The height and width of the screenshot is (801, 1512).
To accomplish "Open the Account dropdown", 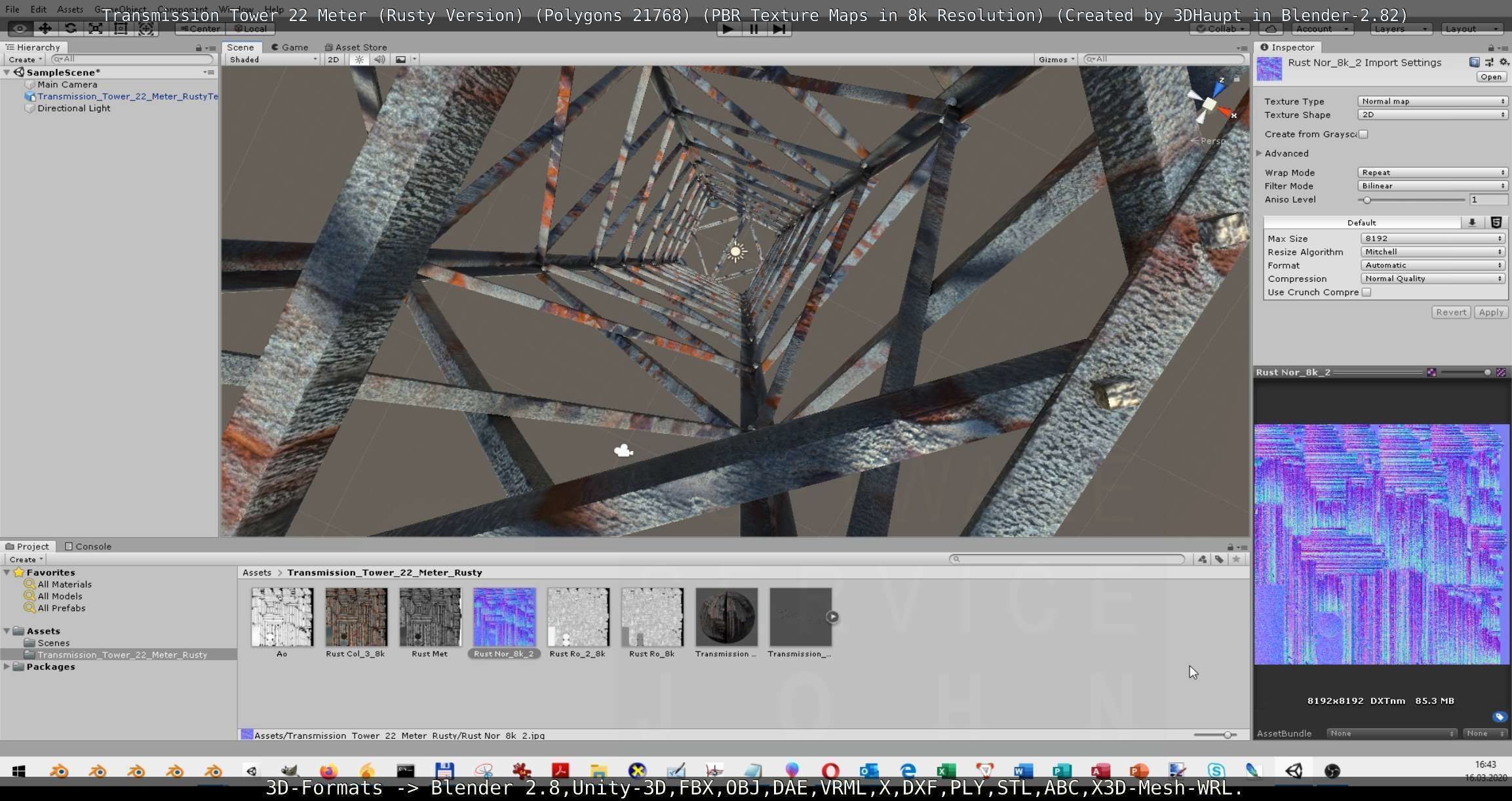I will (x=1323, y=29).
